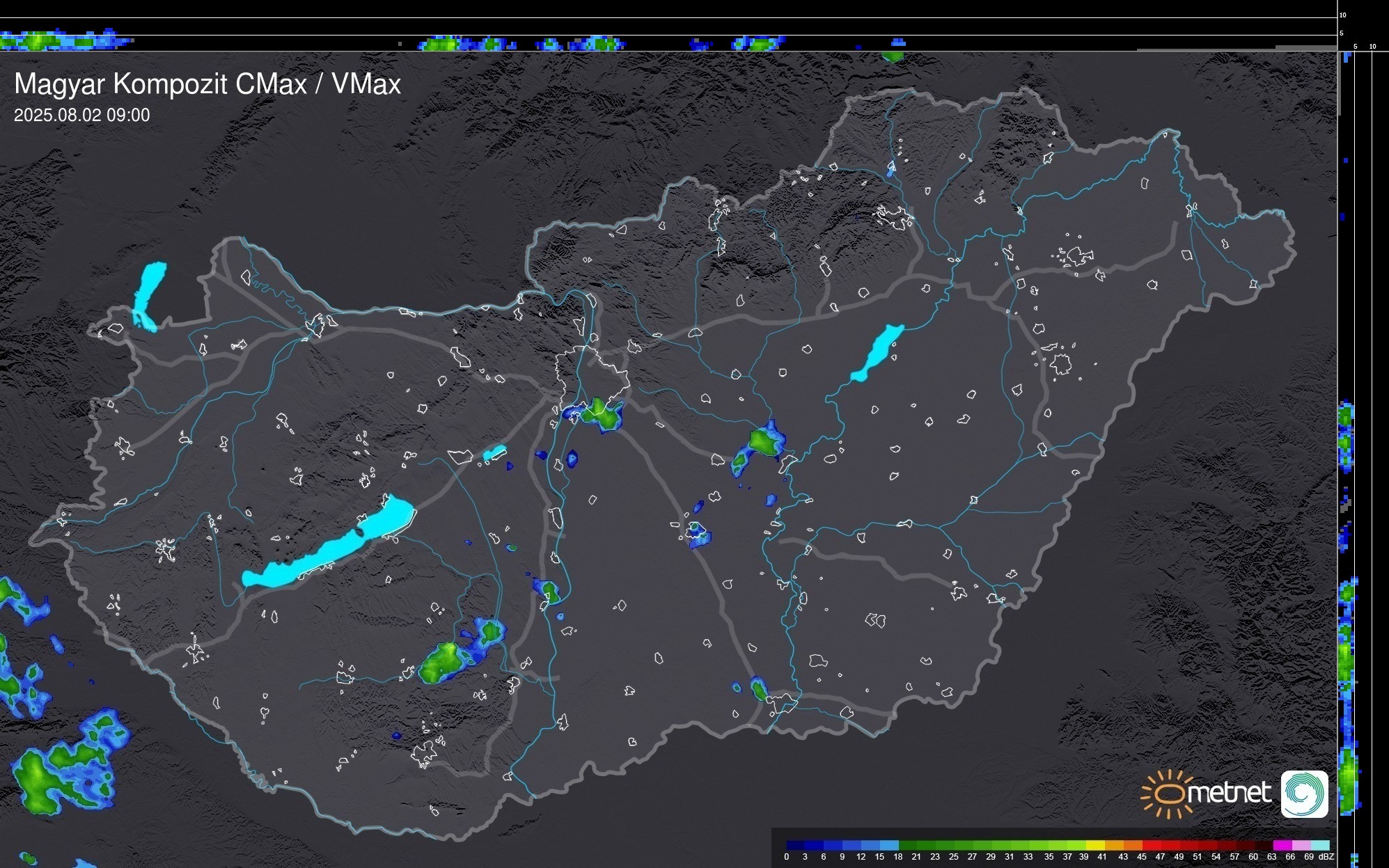The height and width of the screenshot is (868, 1389).
Task: Select the light cyan 69 dBZ legend swatch
Action: click(x=1319, y=845)
